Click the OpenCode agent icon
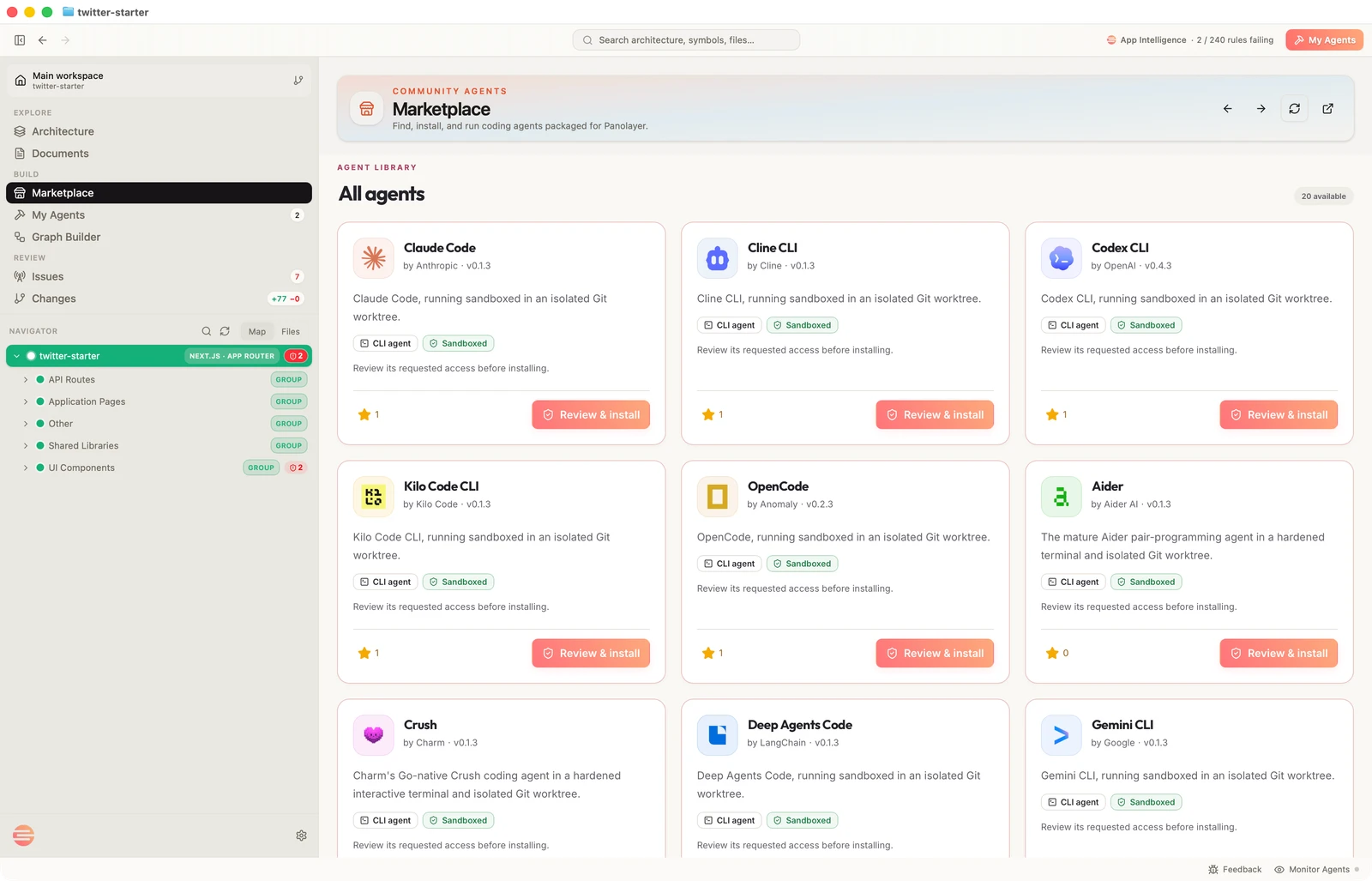Viewport: 1372px width, 881px height. [718, 497]
